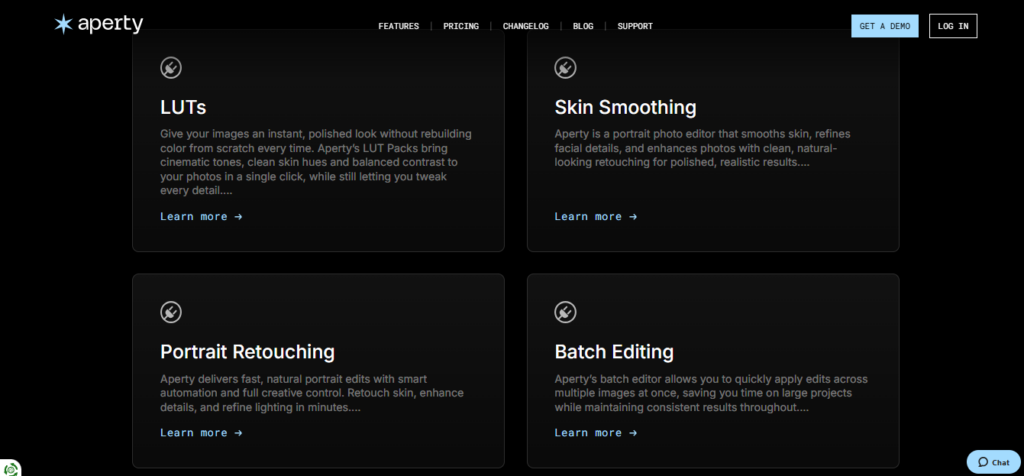Click the Log In button
1024x476 pixels.
(x=952, y=26)
